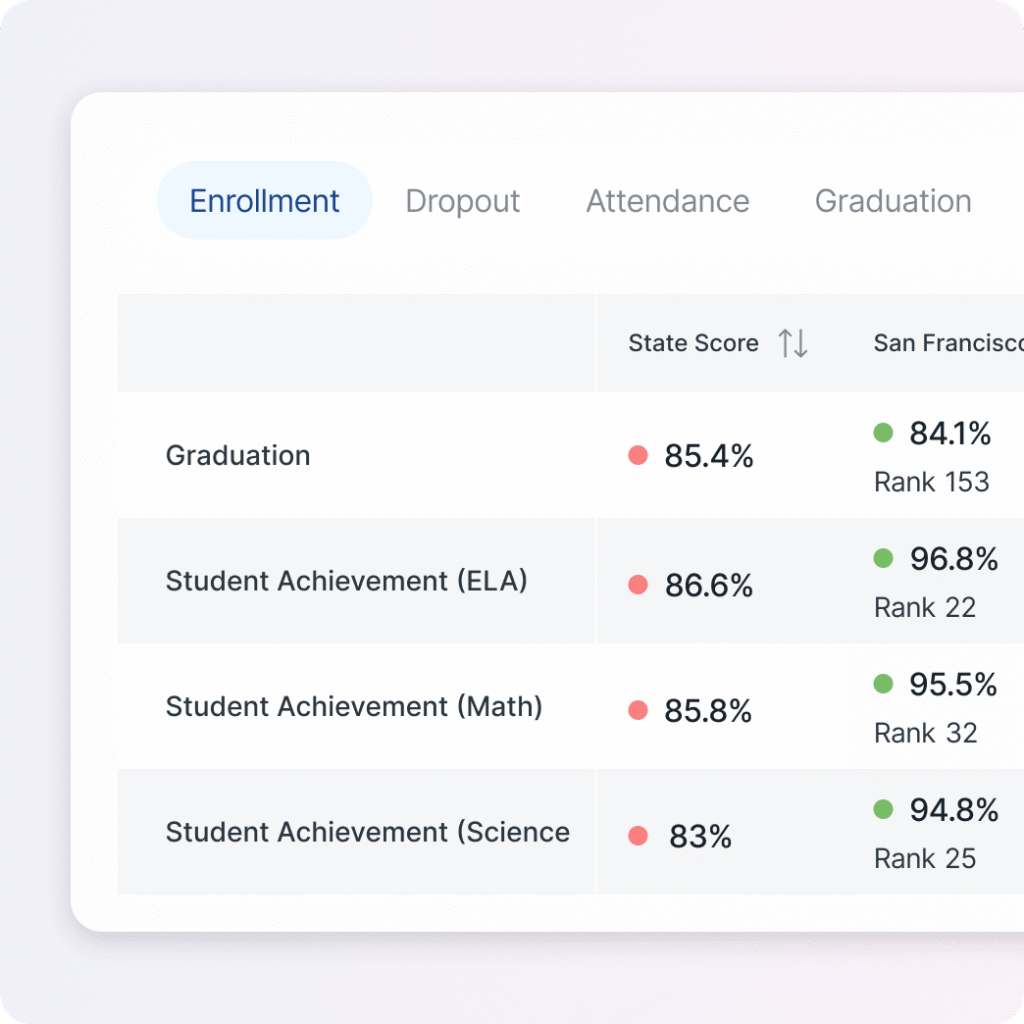Click red dot next to 83% score

click(x=638, y=836)
